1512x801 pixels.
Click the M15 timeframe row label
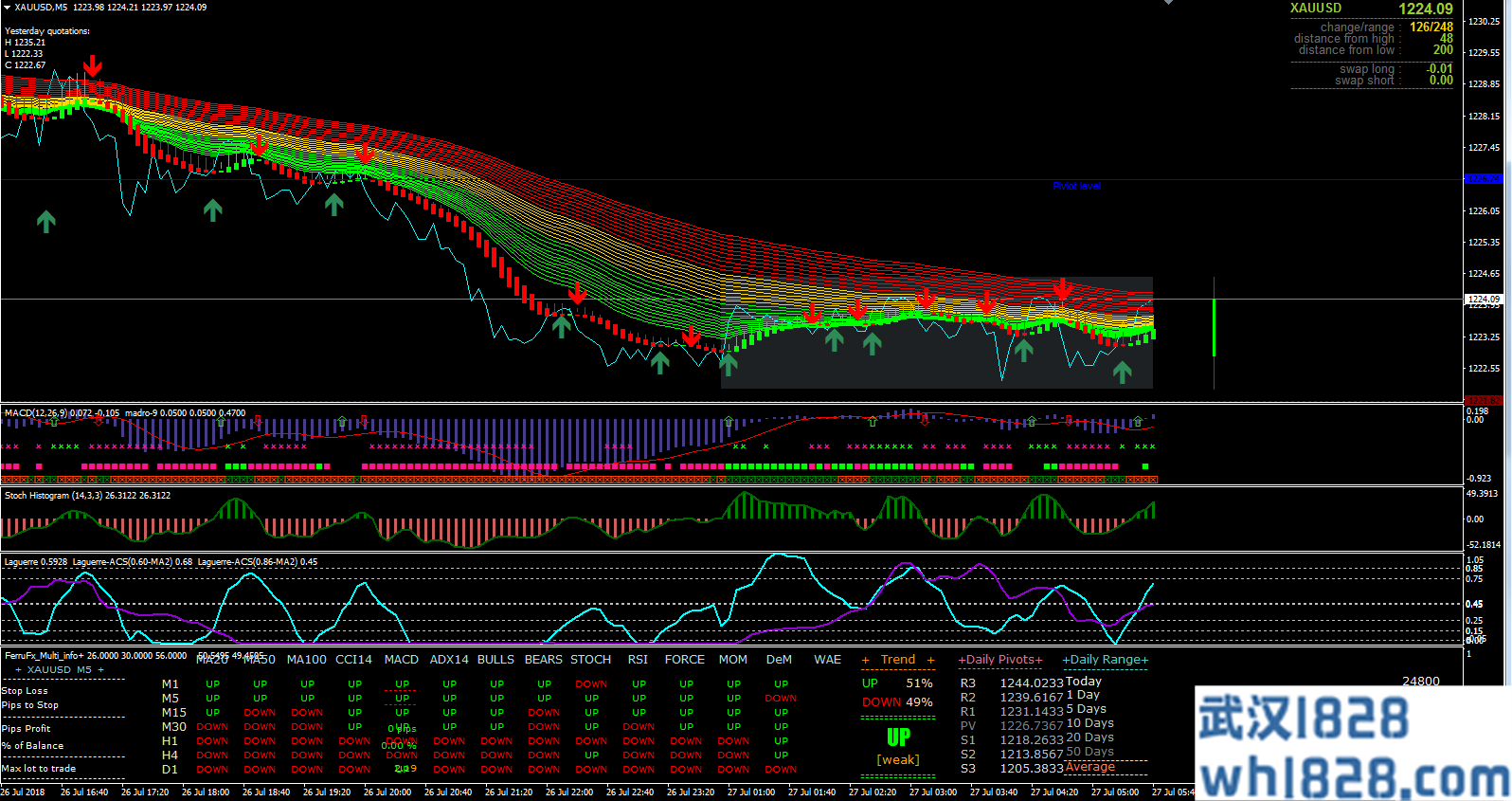click(174, 713)
